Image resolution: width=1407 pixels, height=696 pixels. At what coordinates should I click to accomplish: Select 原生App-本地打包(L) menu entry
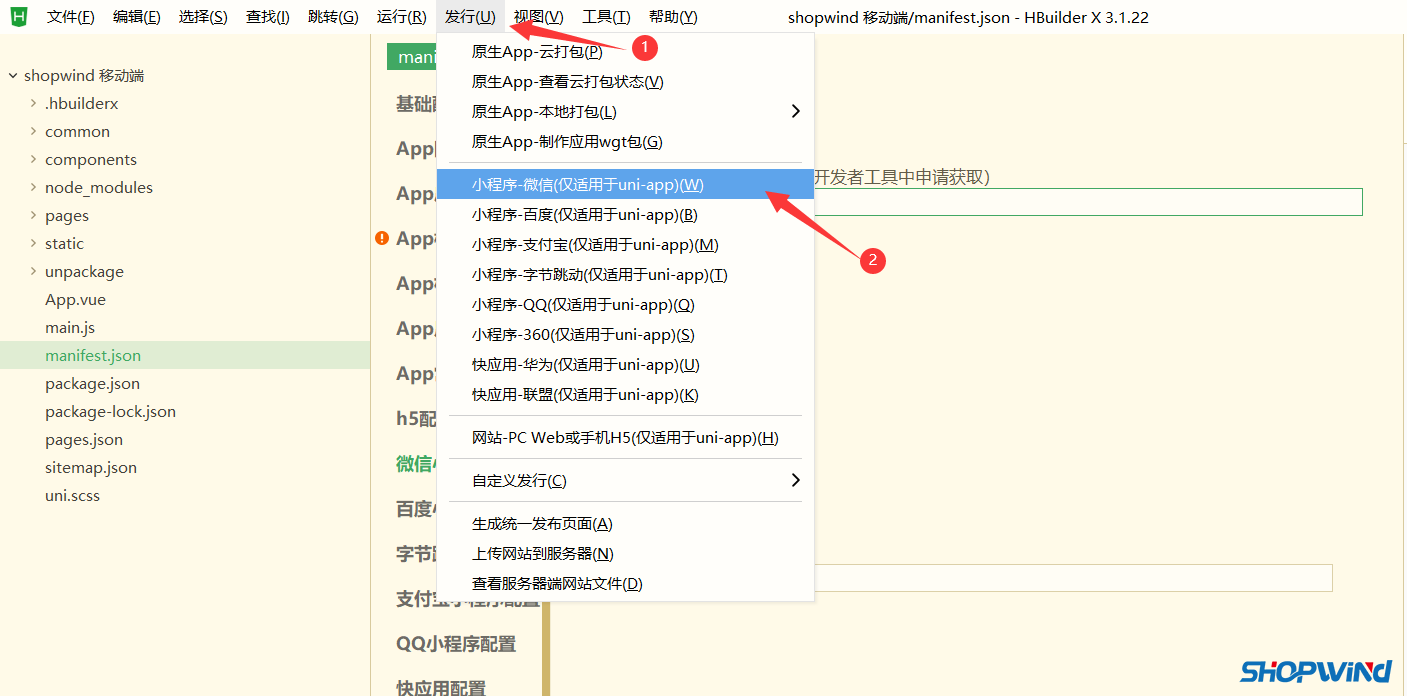[x=626, y=112]
